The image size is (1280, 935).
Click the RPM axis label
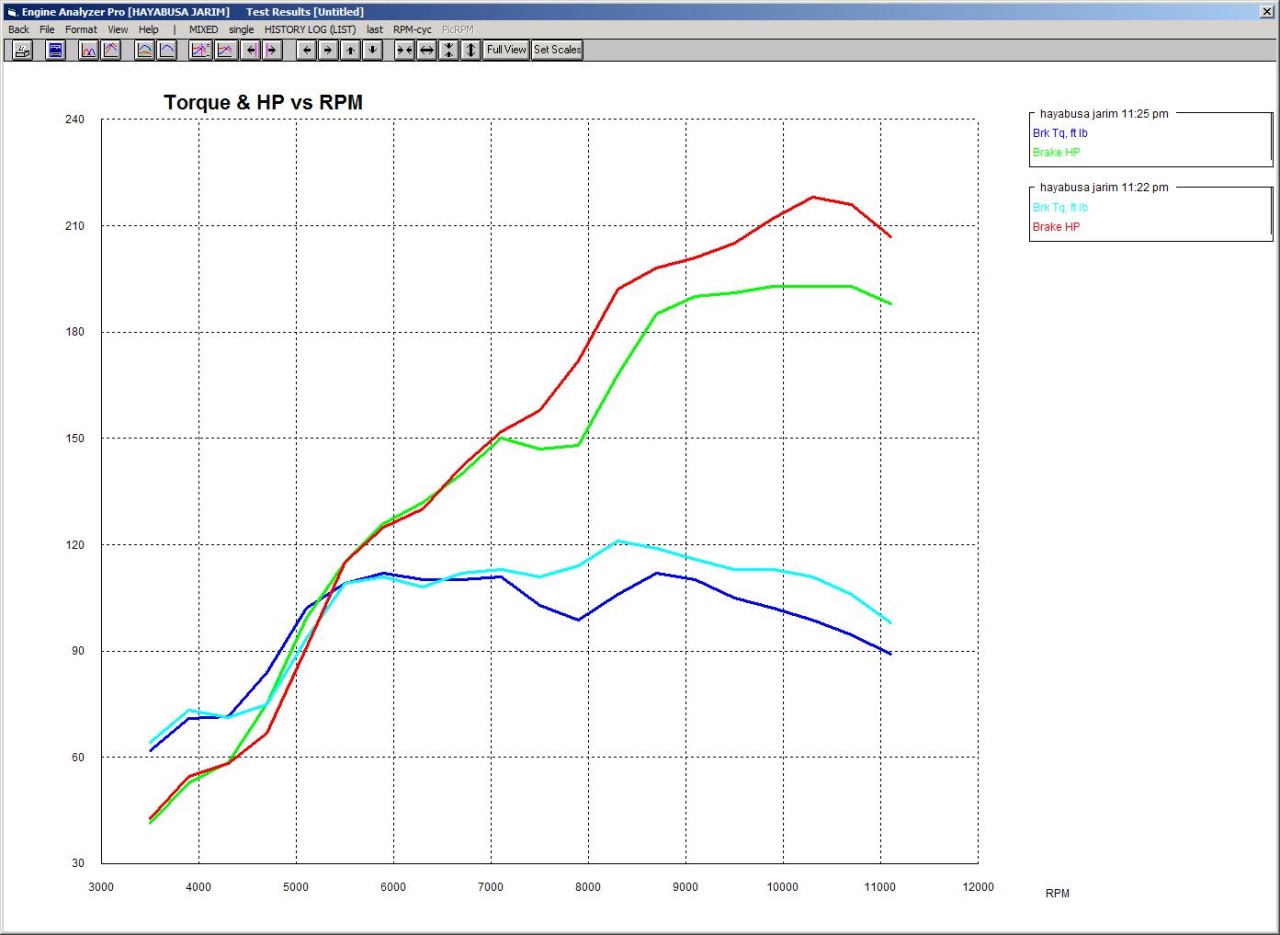[x=1057, y=893]
